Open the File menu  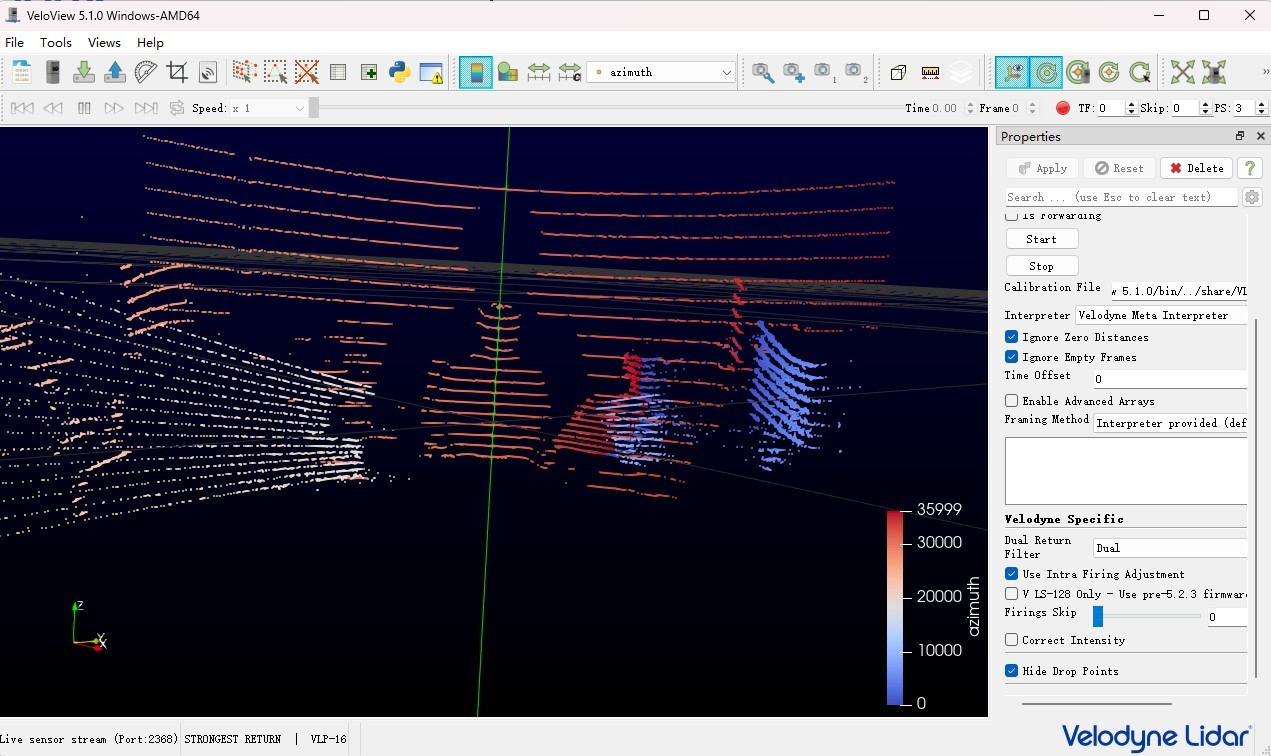click(x=15, y=43)
